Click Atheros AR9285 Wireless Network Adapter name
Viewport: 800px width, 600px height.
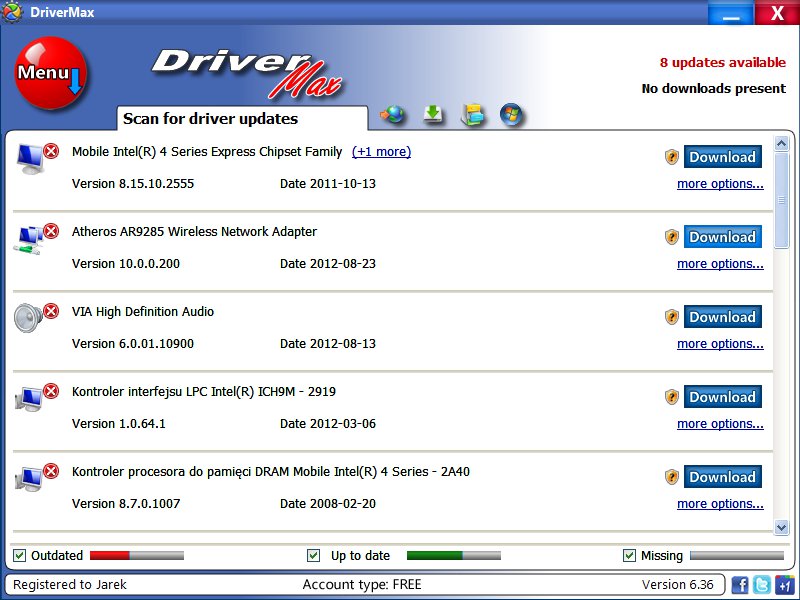(x=194, y=232)
